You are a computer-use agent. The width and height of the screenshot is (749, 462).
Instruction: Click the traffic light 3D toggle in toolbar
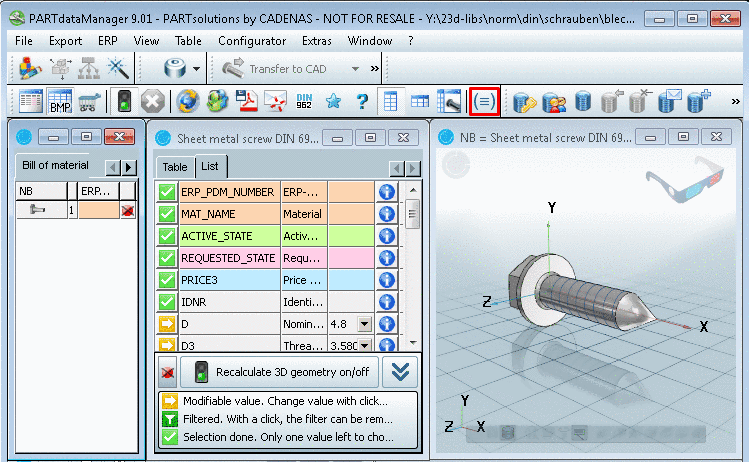coord(124,101)
